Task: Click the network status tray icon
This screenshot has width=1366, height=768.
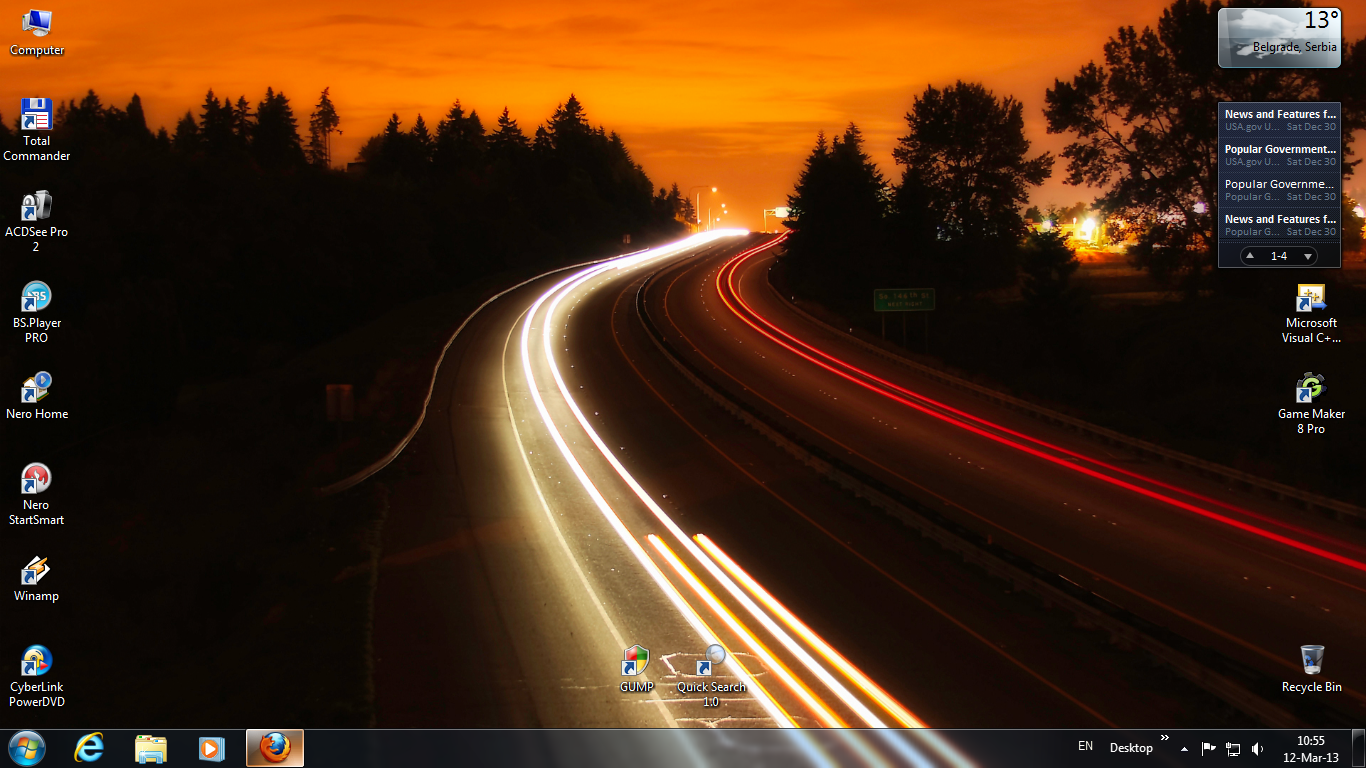Action: [1233, 748]
